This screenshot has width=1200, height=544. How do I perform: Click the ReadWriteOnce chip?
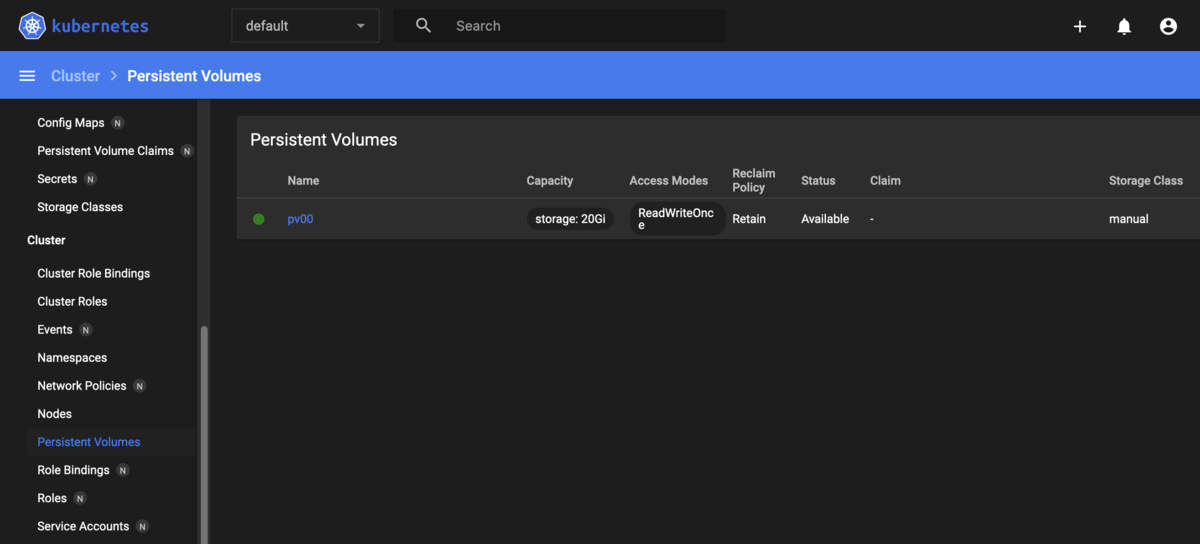coord(677,219)
